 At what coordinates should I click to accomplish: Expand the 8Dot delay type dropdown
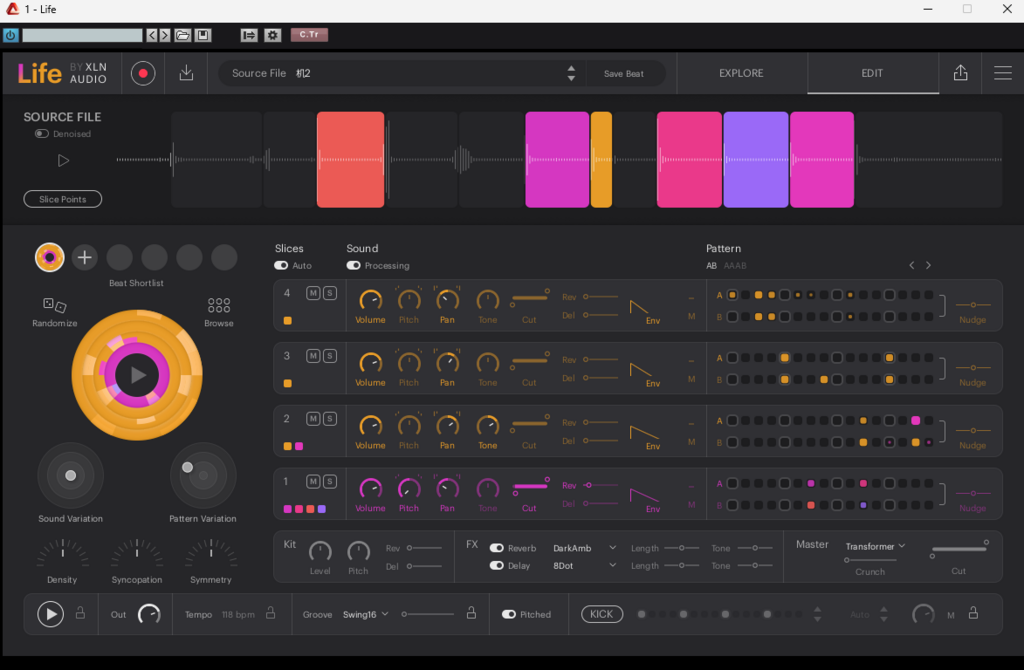[612, 565]
